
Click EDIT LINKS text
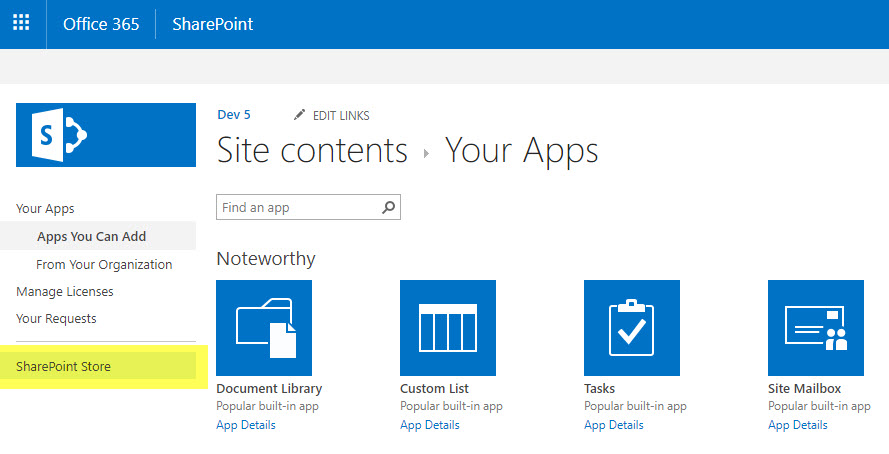point(341,116)
